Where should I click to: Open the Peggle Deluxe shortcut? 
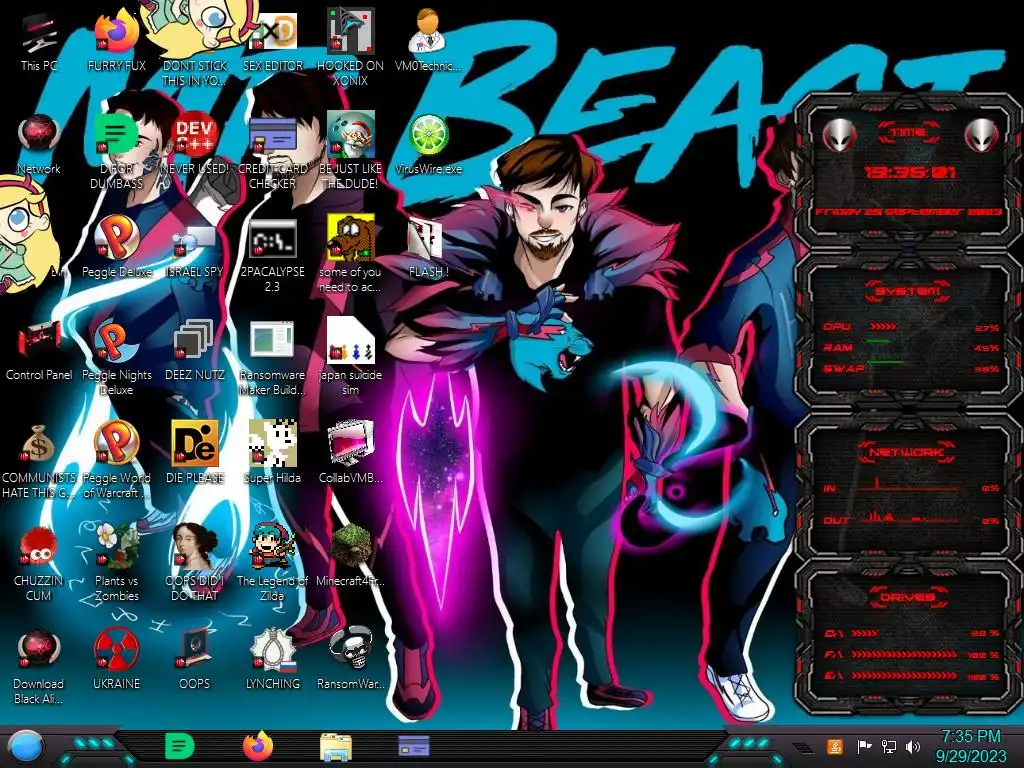[x=116, y=238]
